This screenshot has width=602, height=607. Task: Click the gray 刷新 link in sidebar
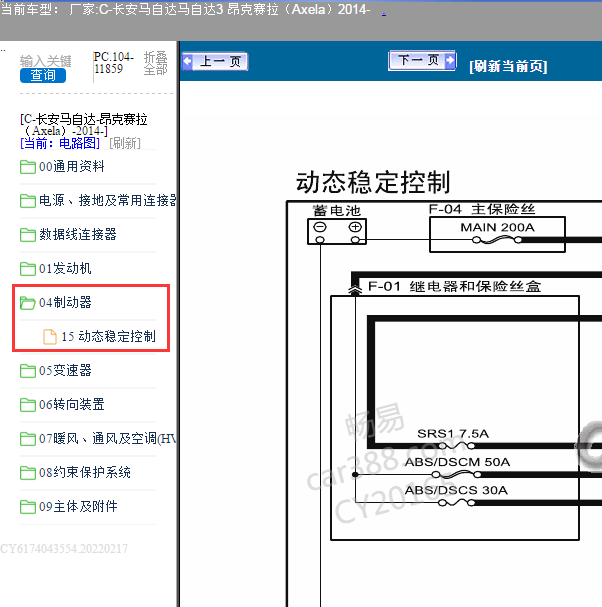[125, 143]
